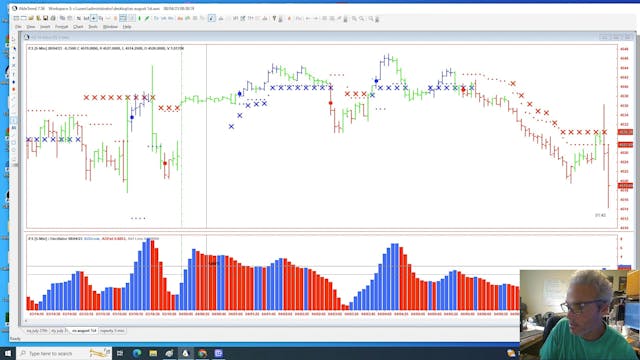Click the printer icon in the toolbar
This screenshot has height=360, width=640.
coord(52,18)
